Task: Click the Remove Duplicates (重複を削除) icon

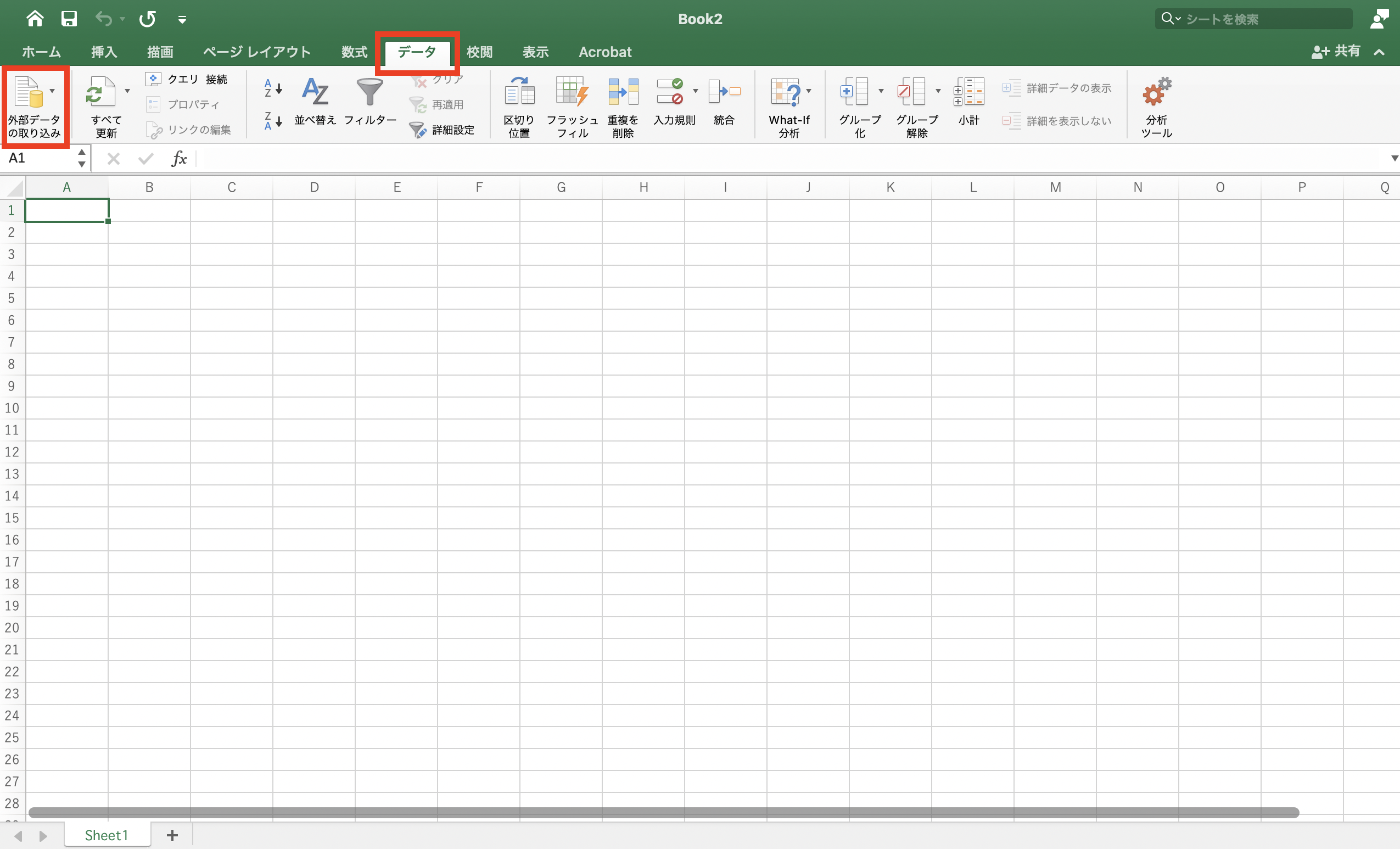Action: coord(623,92)
